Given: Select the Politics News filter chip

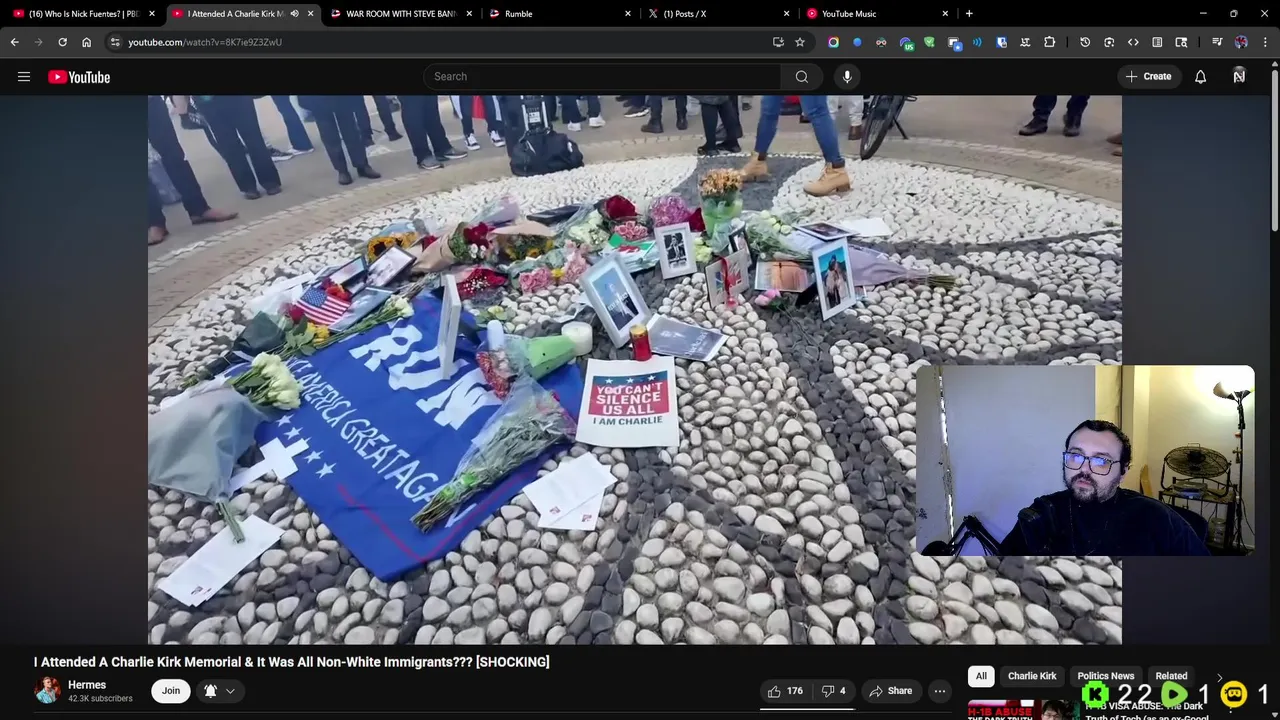Looking at the screenshot, I should 1106,677.
